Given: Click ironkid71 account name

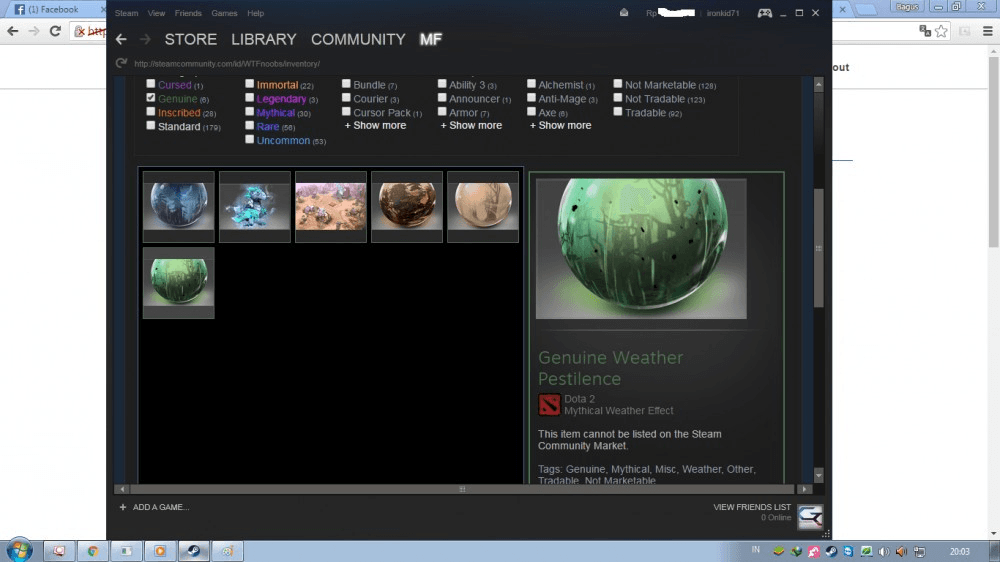Looking at the screenshot, I should click(723, 13).
